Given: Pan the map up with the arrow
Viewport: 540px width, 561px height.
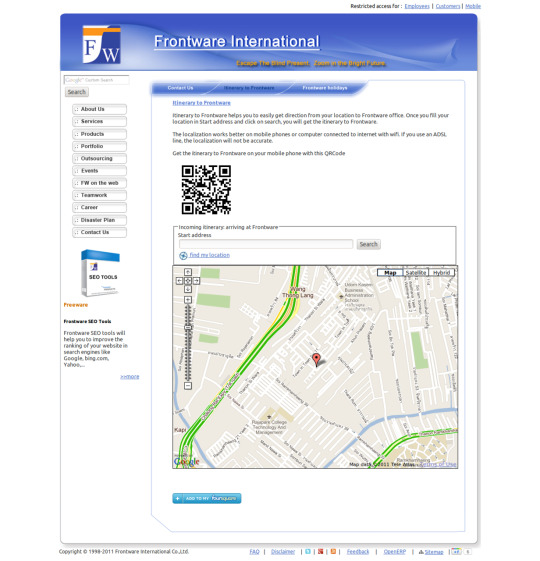Looking at the screenshot, I should click(x=188, y=272).
